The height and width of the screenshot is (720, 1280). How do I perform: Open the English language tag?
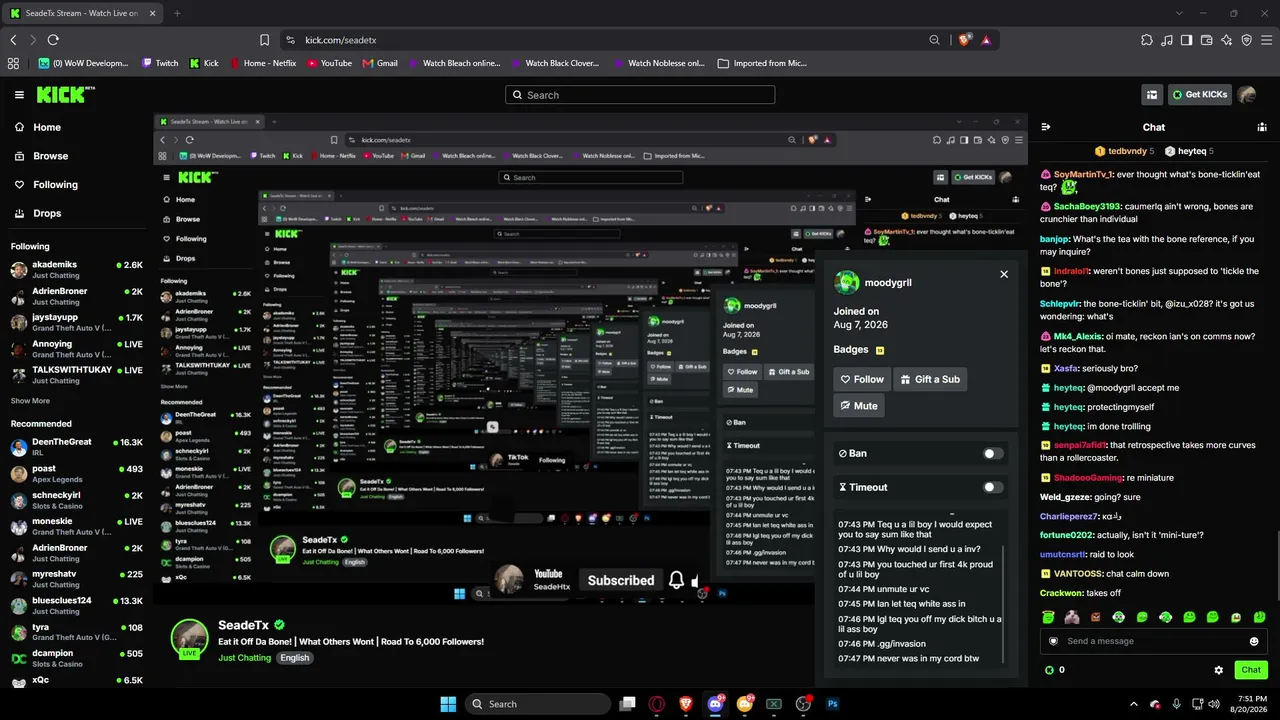(x=294, y=658)
